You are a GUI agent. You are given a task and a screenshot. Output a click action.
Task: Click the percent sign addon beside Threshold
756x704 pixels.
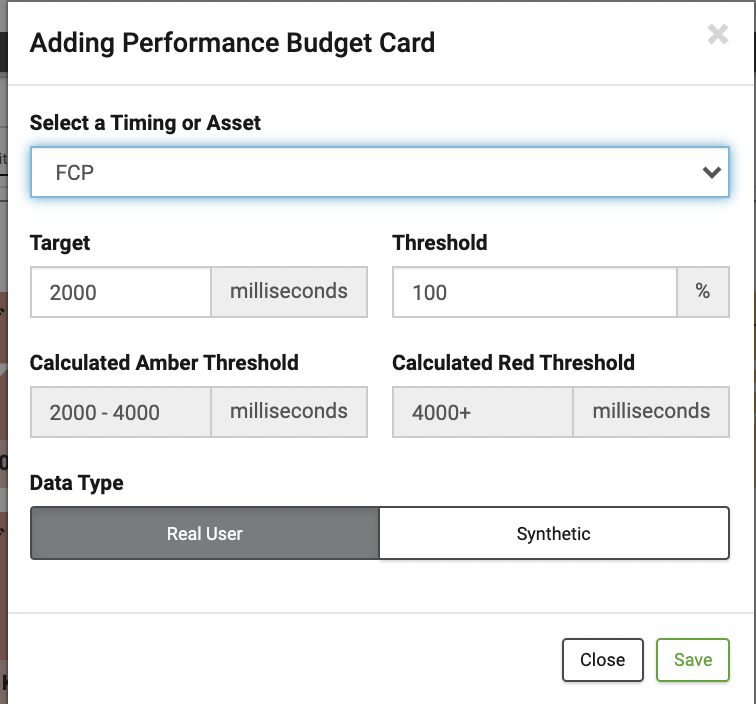(x=702, y=292)
